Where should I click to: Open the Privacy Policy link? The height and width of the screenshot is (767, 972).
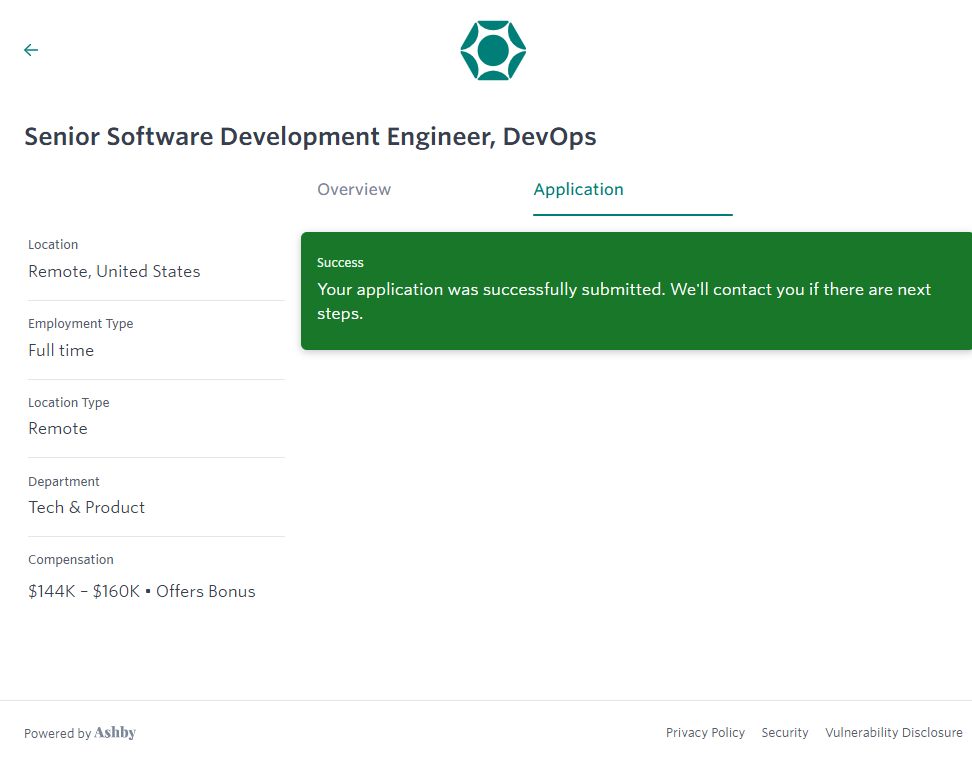(705, 733)
